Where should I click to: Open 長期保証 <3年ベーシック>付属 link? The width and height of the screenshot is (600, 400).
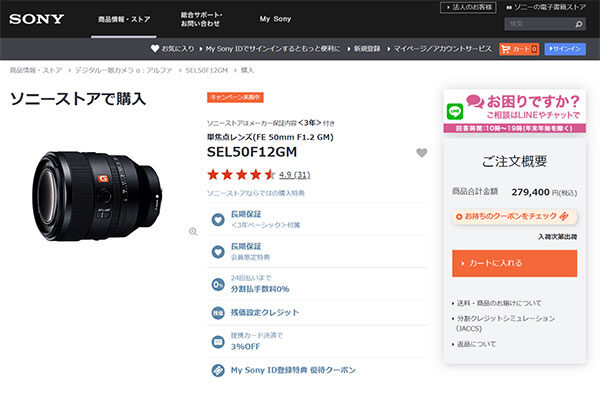265,219
